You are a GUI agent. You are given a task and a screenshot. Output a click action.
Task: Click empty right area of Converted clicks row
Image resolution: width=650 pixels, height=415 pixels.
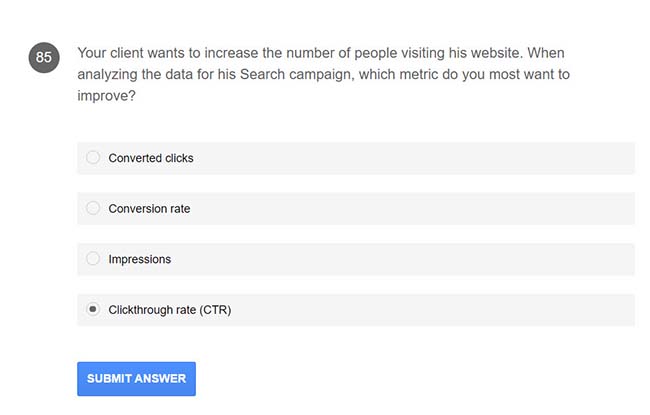coord(450,158)
